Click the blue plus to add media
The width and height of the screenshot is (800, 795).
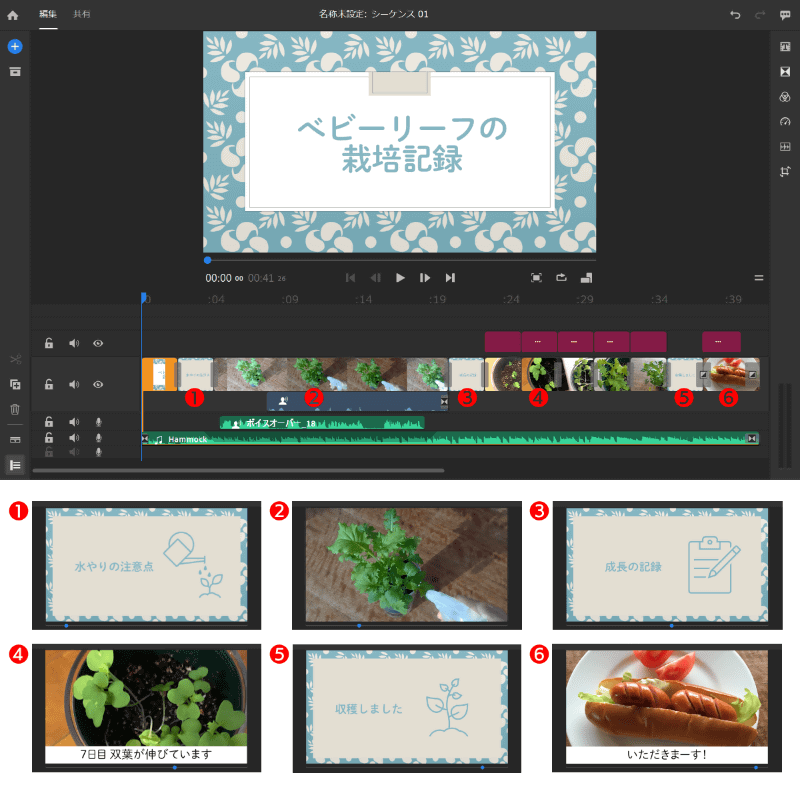tap(14, 46)
